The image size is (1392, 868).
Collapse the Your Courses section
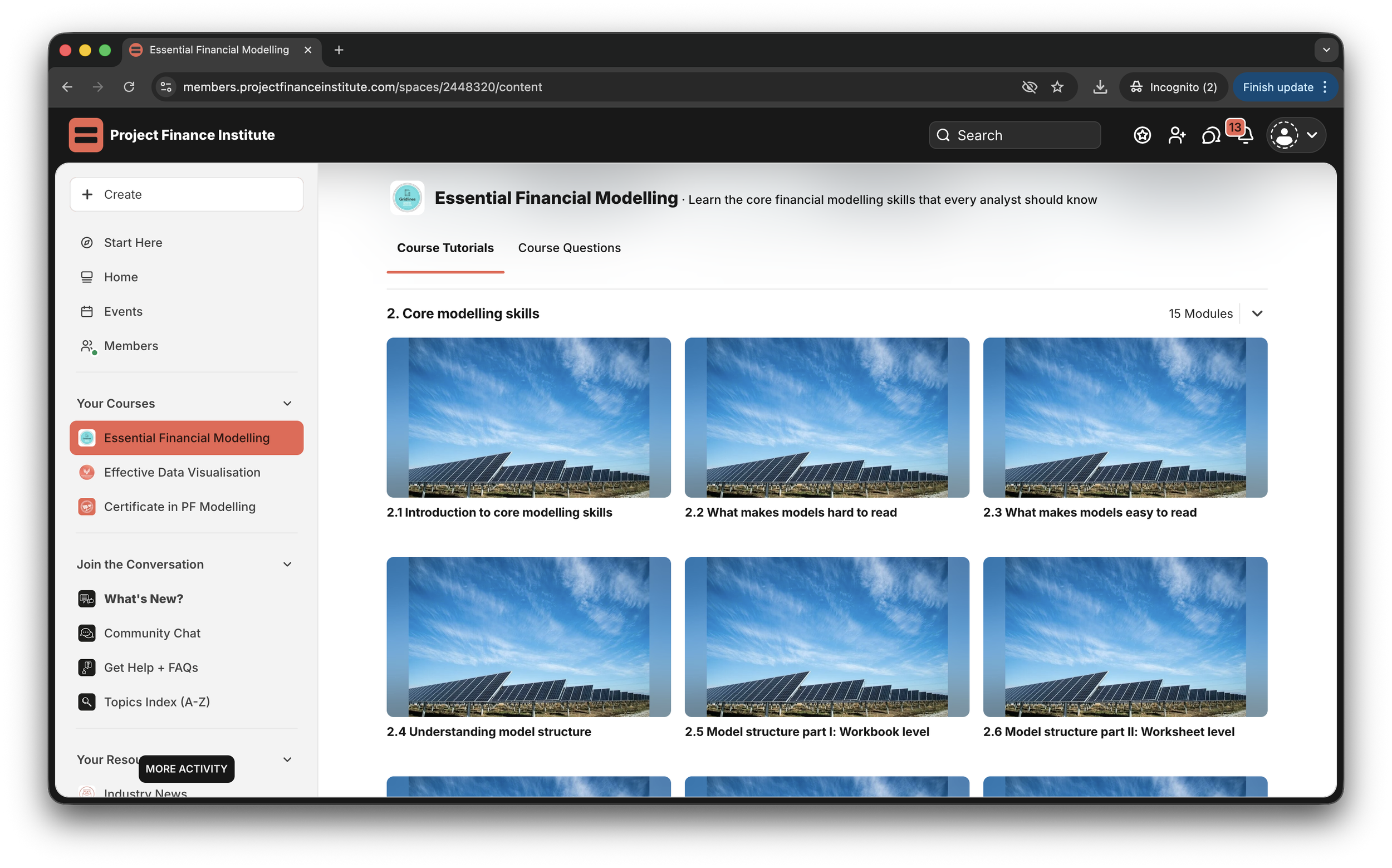click(x=287, y=404)
